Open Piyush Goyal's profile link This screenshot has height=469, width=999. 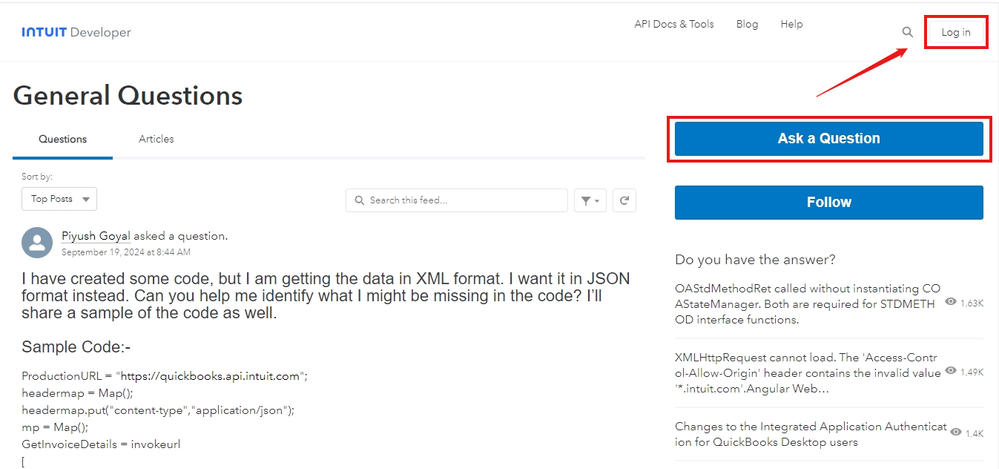tap(96, 236)
